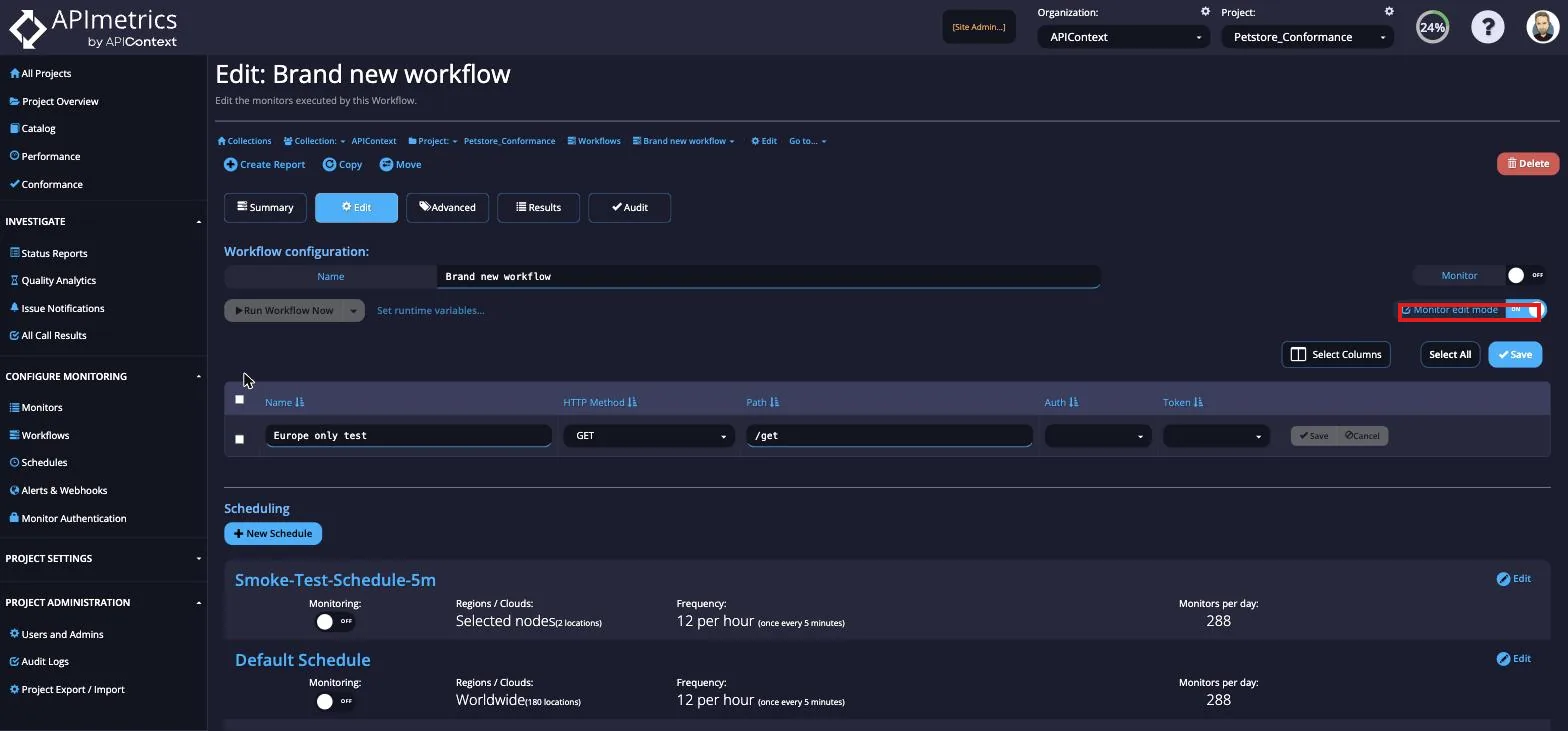Toggle Monitoring for Default Schedule
Image resolution: width=1568 pixels, height=731 pixels.
[335, 701]
